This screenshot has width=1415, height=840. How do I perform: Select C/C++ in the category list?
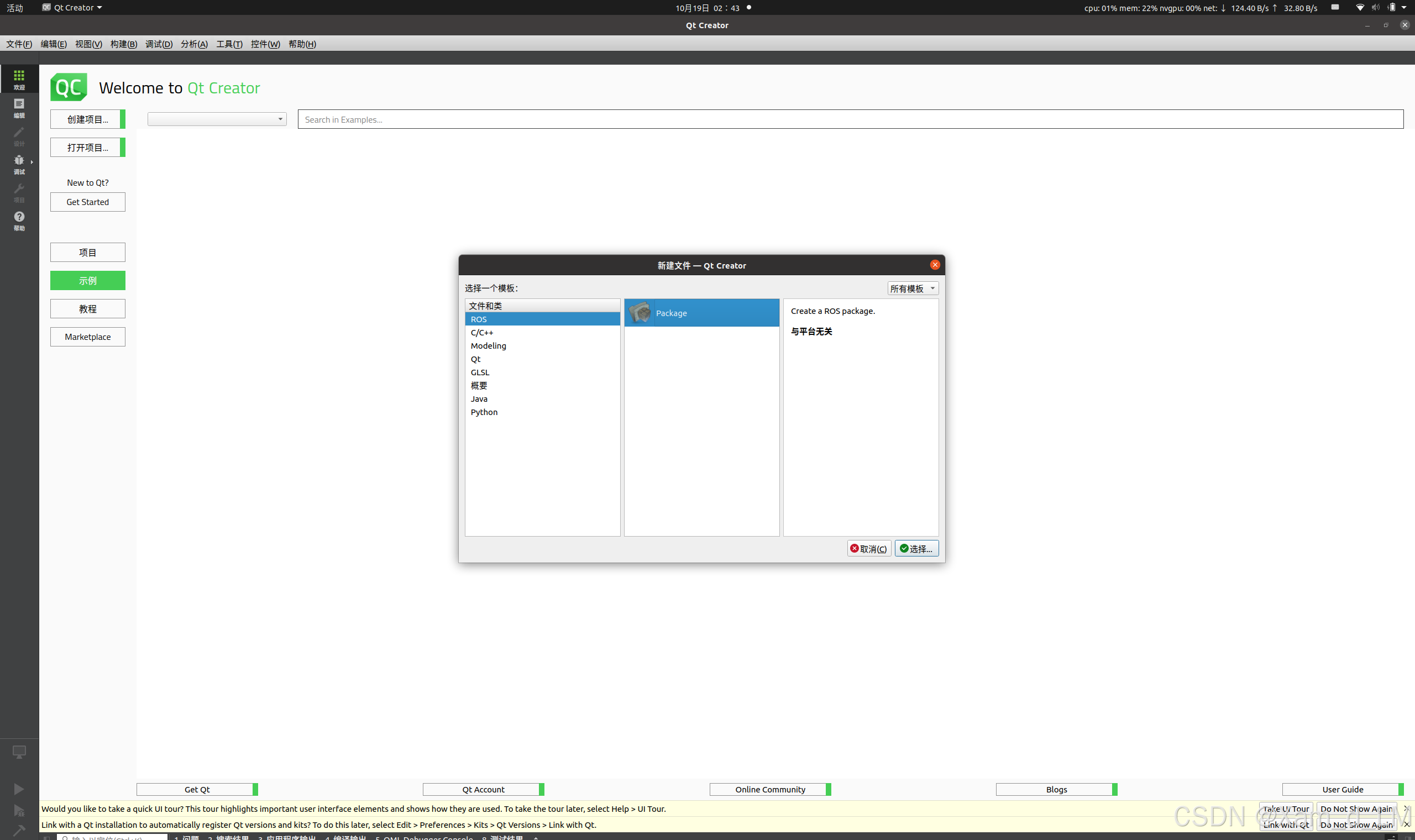pos(481,333)
